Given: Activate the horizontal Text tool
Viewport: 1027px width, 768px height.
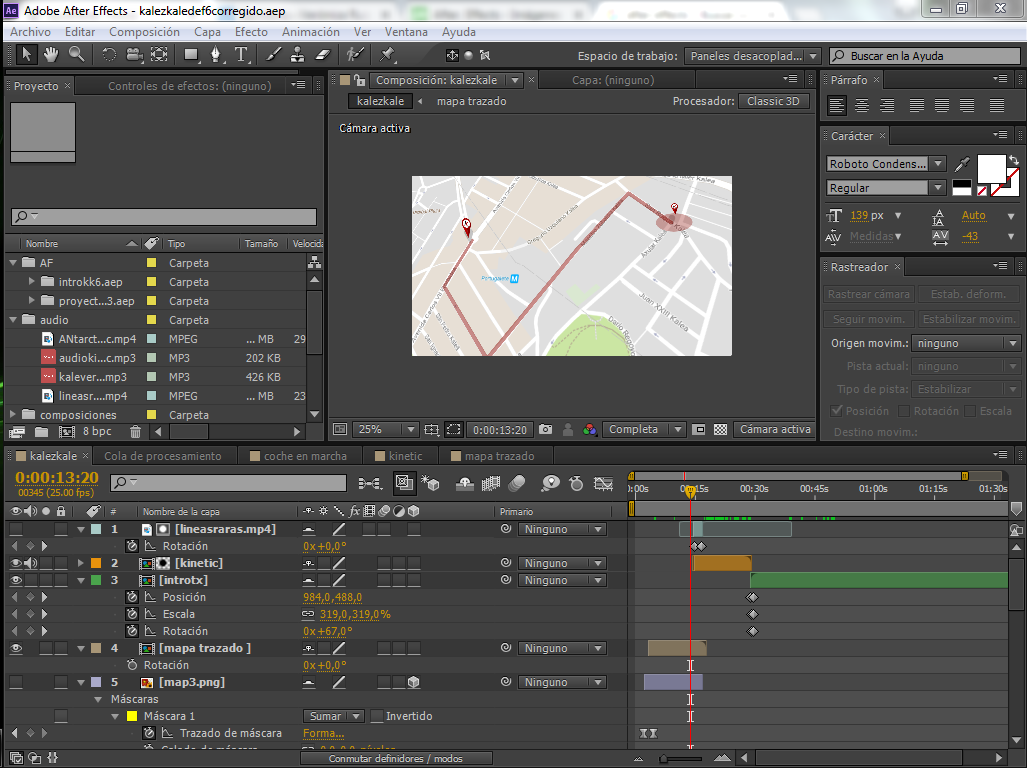Looking at the screenshot, I should tap(242, 55).
